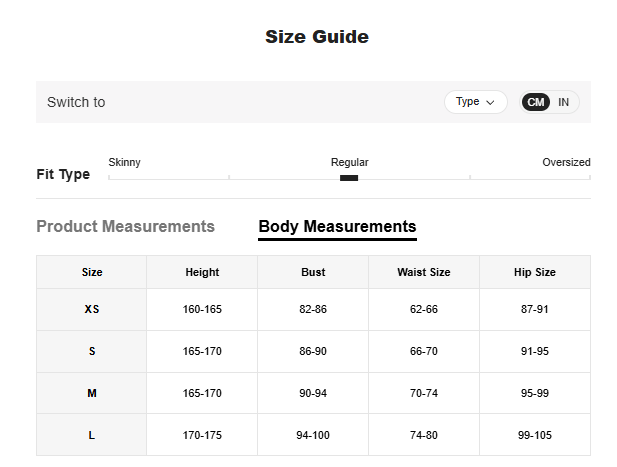Select the XS size row label
The height and width of the screenshot is (467, 617).
pyautogui.click(x=92, y=310)
